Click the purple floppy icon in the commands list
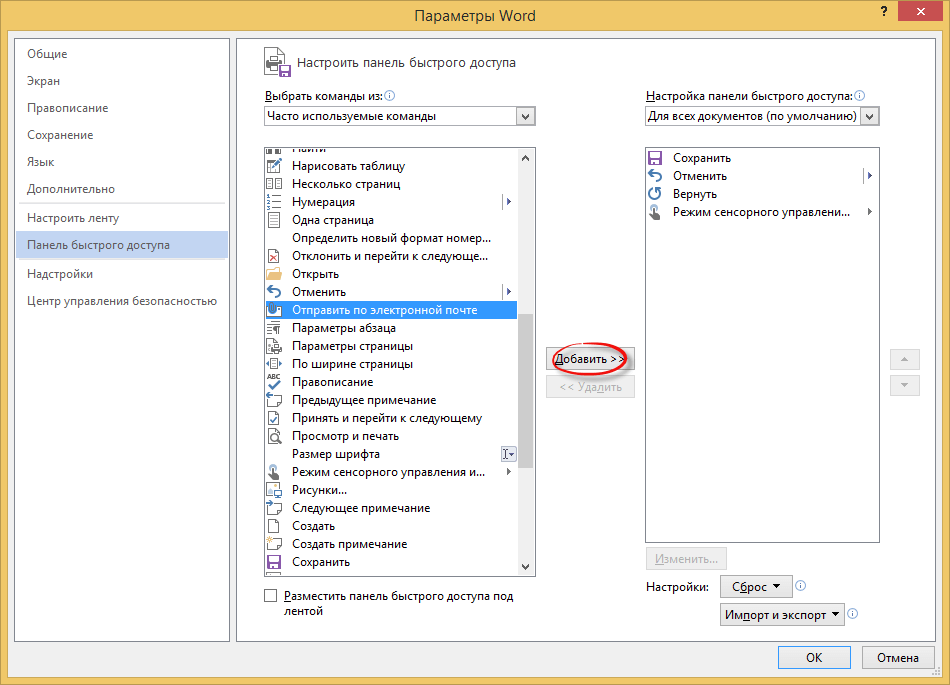This screenshot has width=950, height=685. 274,562
